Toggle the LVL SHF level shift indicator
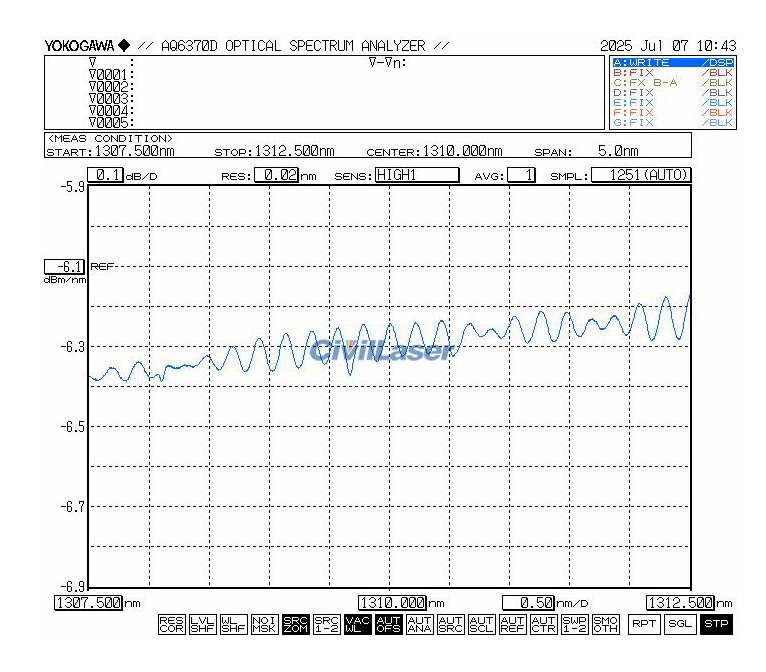766x672 pixels. pyautogui.click(x=201, y=625)
